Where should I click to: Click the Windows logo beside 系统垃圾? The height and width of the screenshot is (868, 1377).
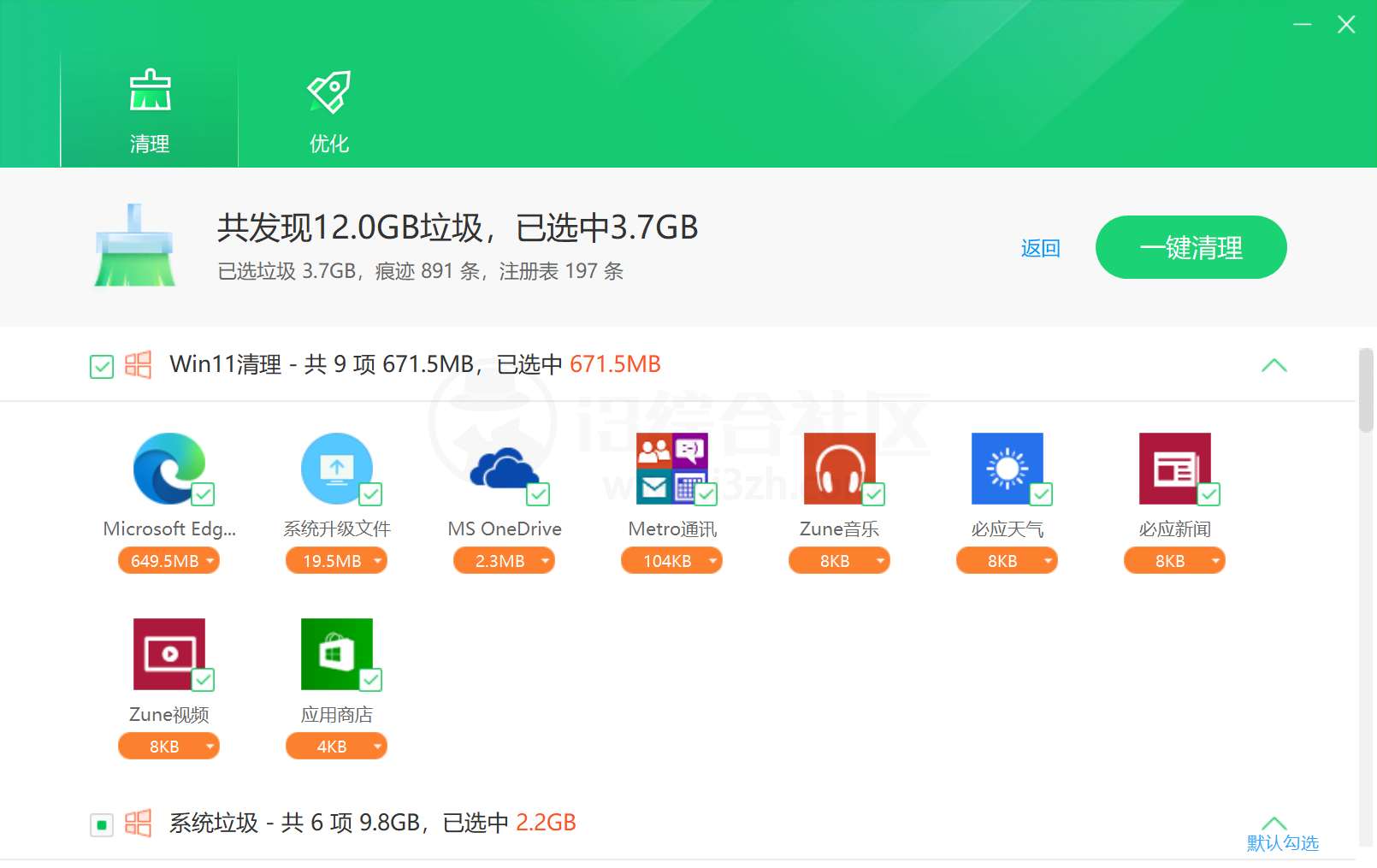click(x=138, y=823)
